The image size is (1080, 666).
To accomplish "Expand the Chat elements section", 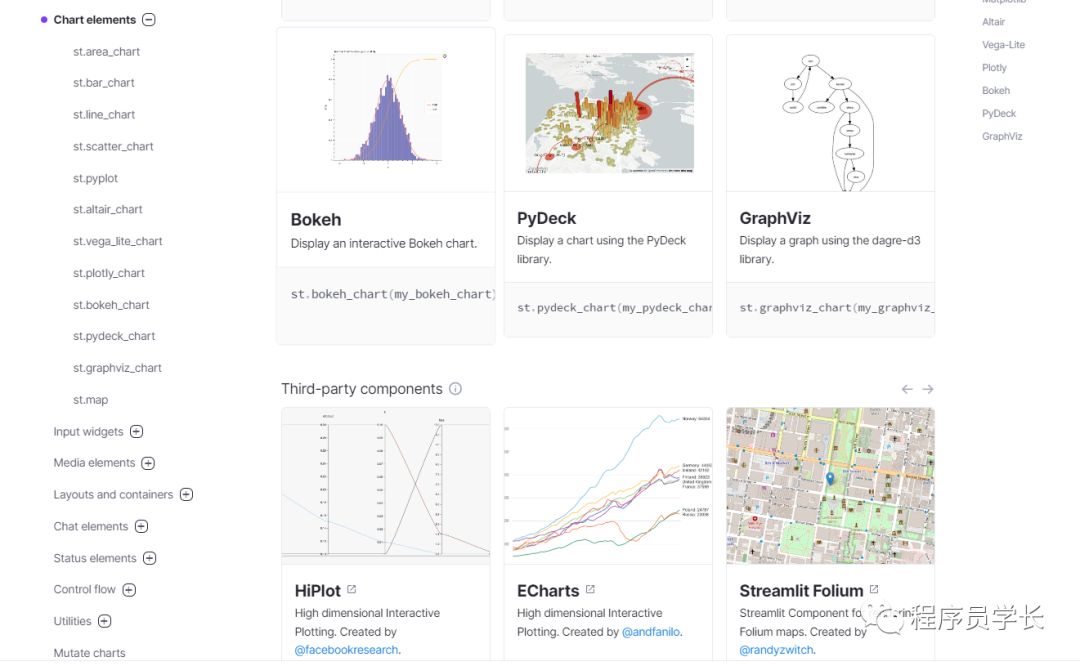I will coord(141,526).
